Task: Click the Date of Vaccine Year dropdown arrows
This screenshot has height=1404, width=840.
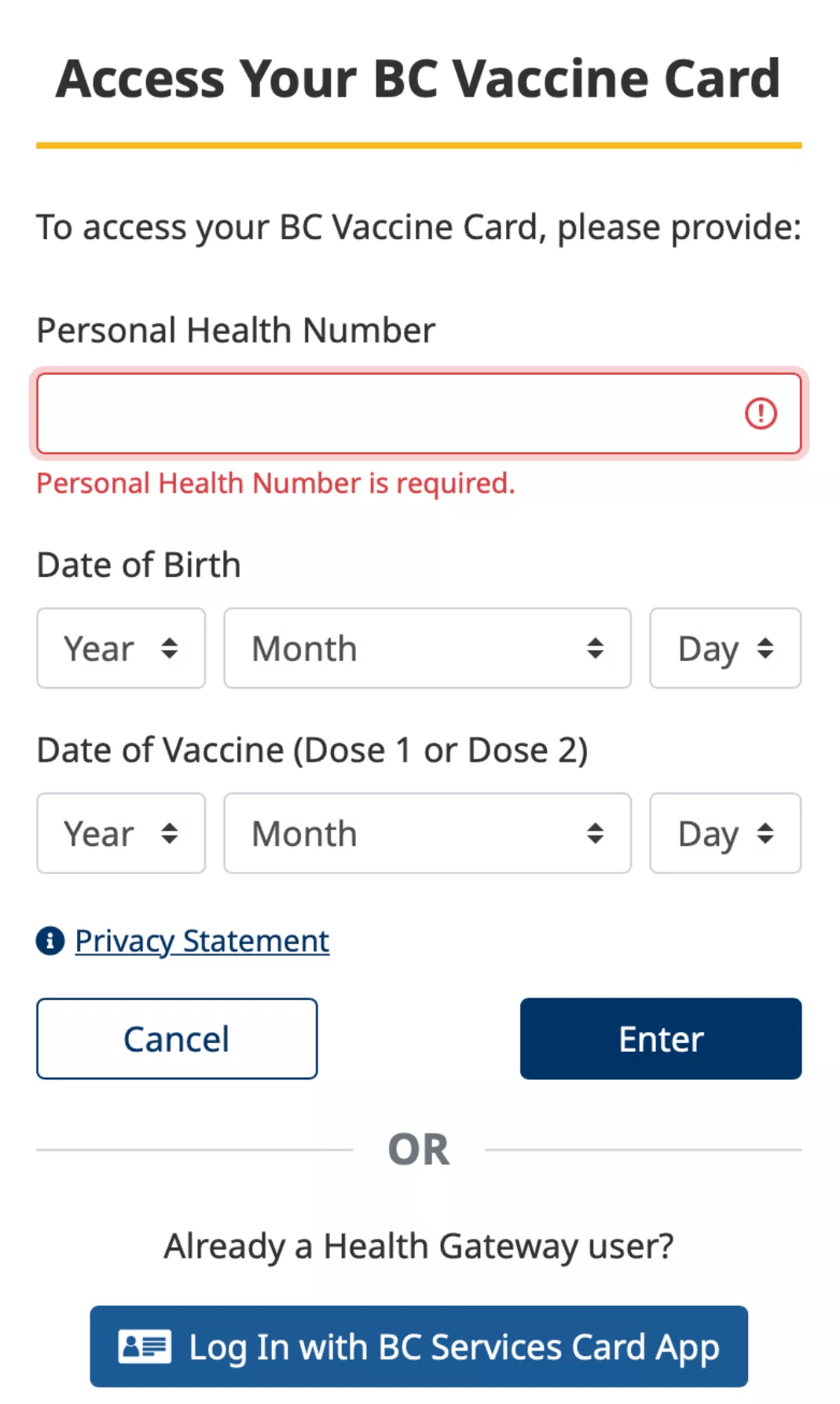Action: tap(170, 833)
